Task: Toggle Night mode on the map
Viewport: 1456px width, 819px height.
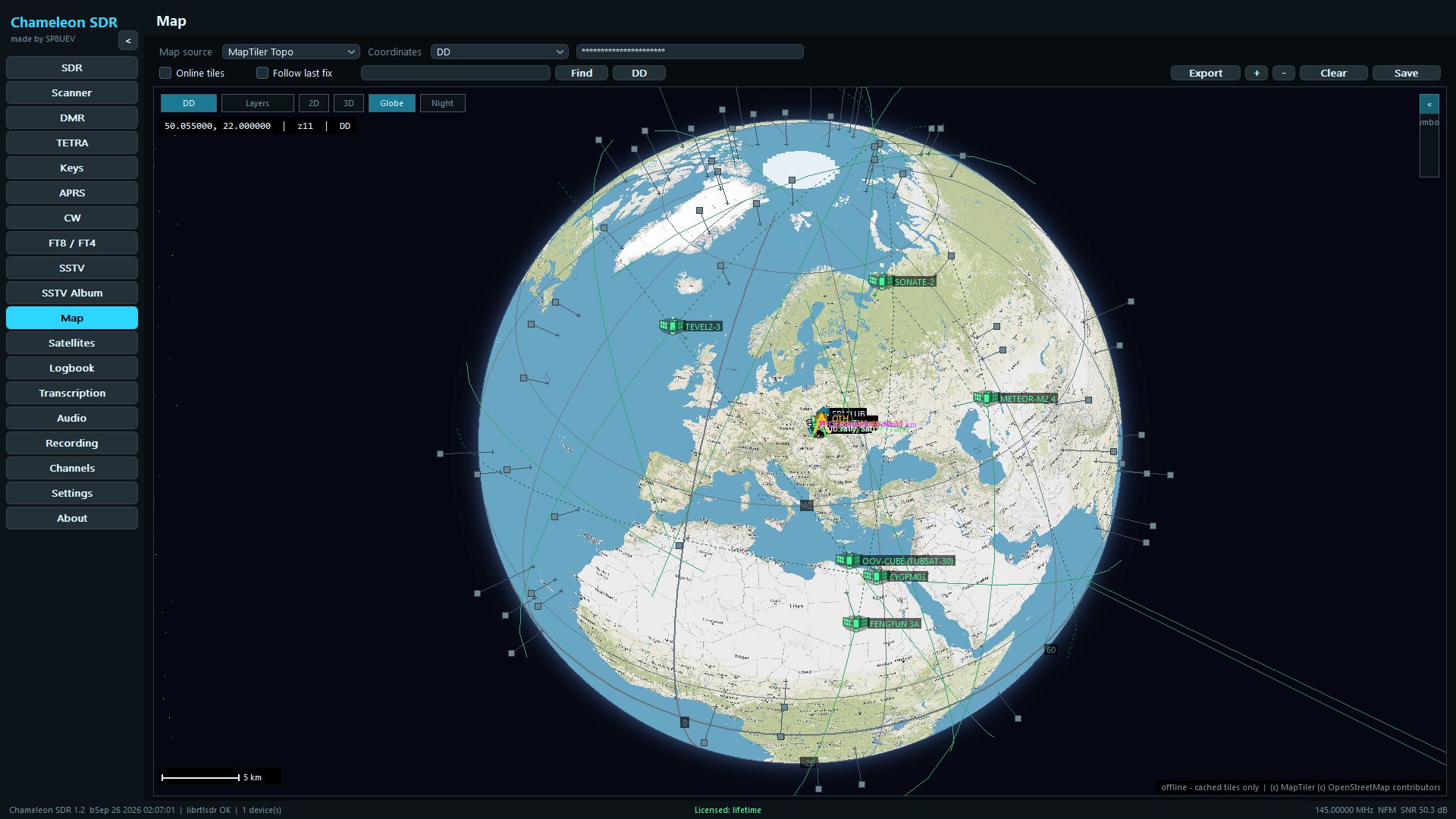Action: (442, 103)
